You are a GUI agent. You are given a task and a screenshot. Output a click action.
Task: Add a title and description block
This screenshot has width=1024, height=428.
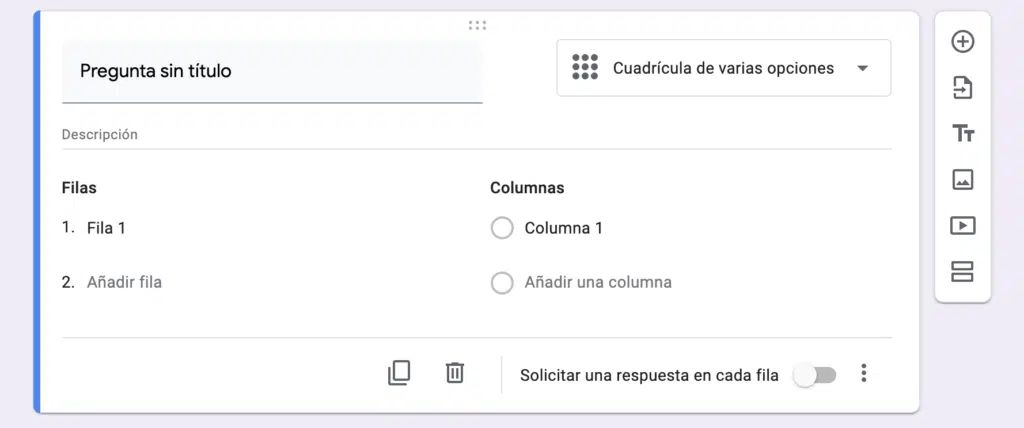(962, 134)
